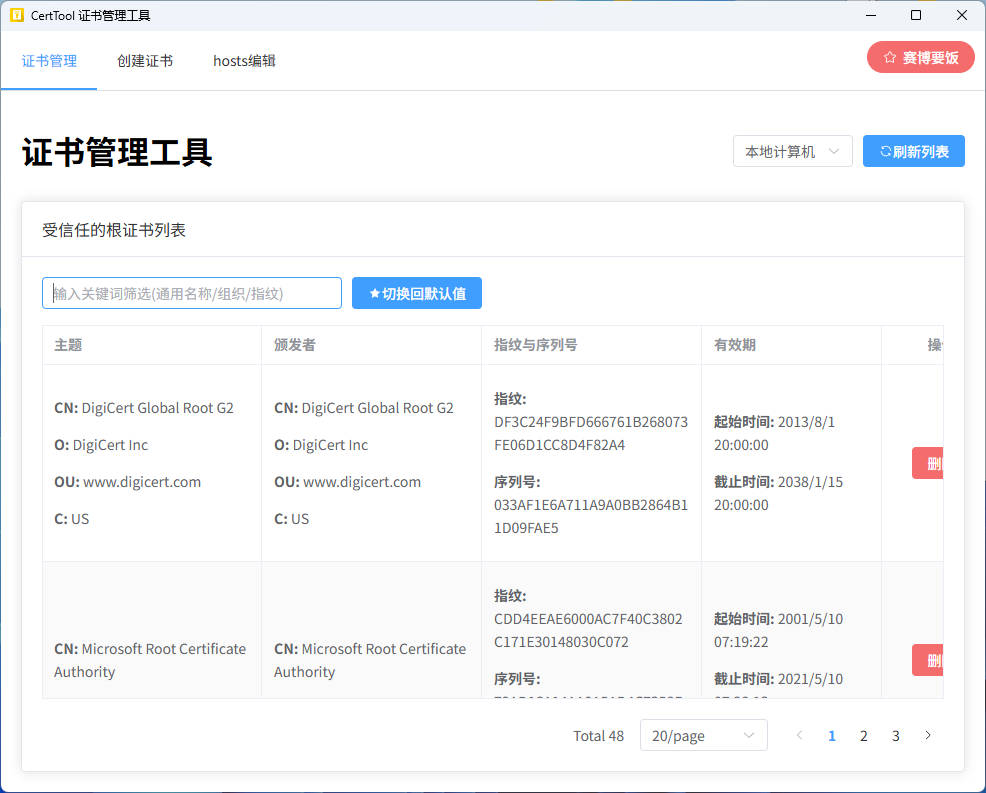
Task: Click subject OU: www.digicert.com text
Action: click(x=128, y=482)
